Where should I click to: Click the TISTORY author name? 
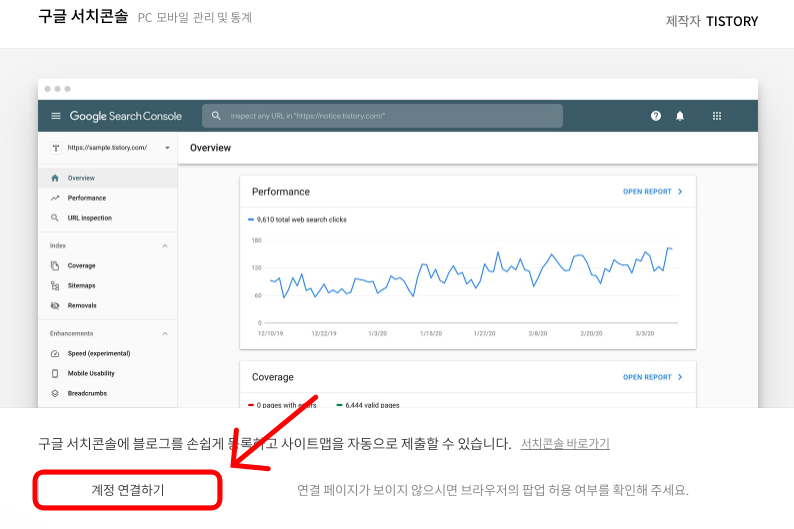[x=732, y=21]
